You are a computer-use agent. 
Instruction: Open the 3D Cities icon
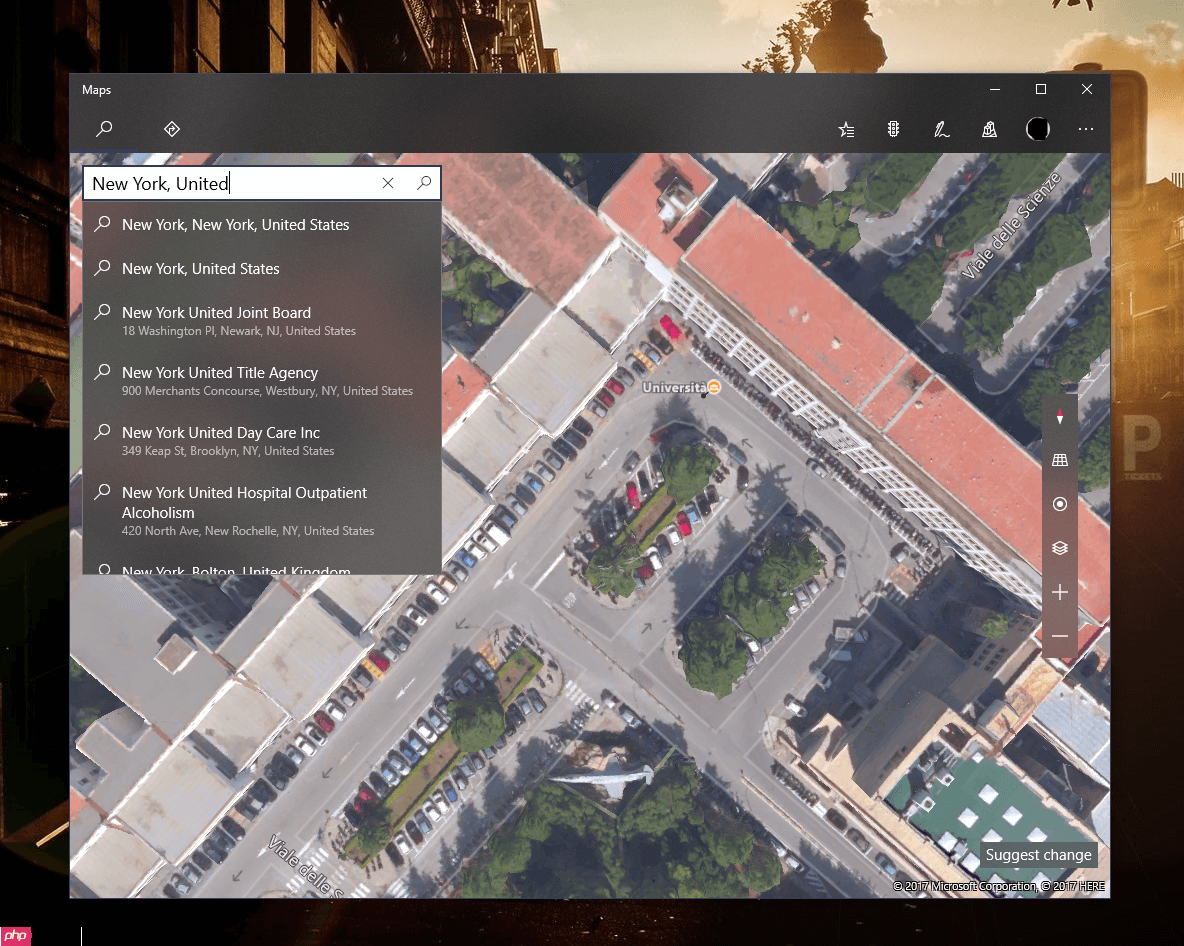[x=989, y=129]
